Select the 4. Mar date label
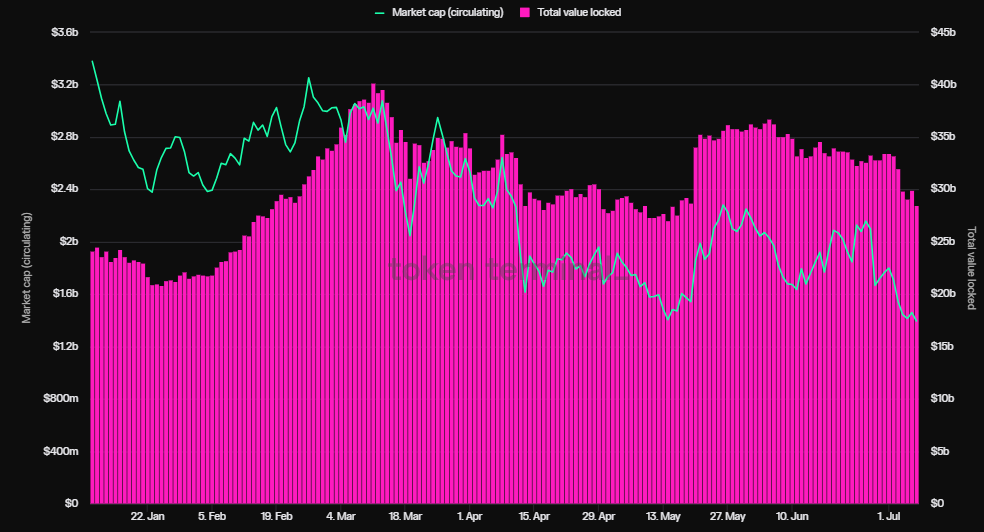Screen dimensions: 984x532 (341, 516)
